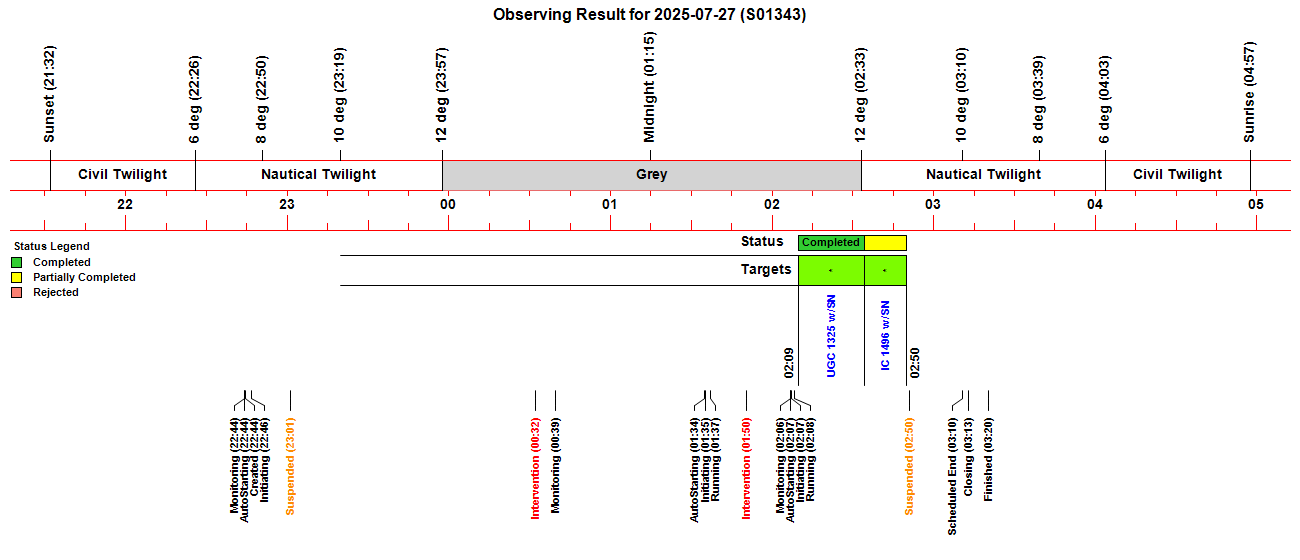Screen dimensions: 1300x560
Task: Select the Suspended (23:01) event label
Action: [x=290, y=466]
